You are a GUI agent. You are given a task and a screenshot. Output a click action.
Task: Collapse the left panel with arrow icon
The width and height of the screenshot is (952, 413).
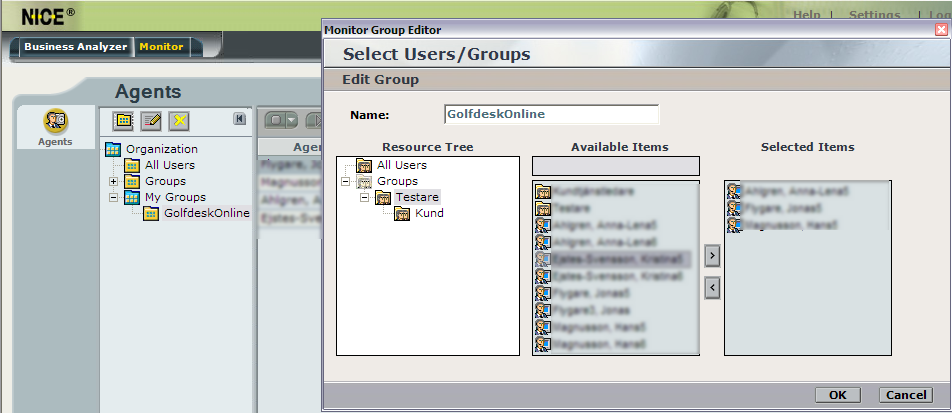coord(240,119)
